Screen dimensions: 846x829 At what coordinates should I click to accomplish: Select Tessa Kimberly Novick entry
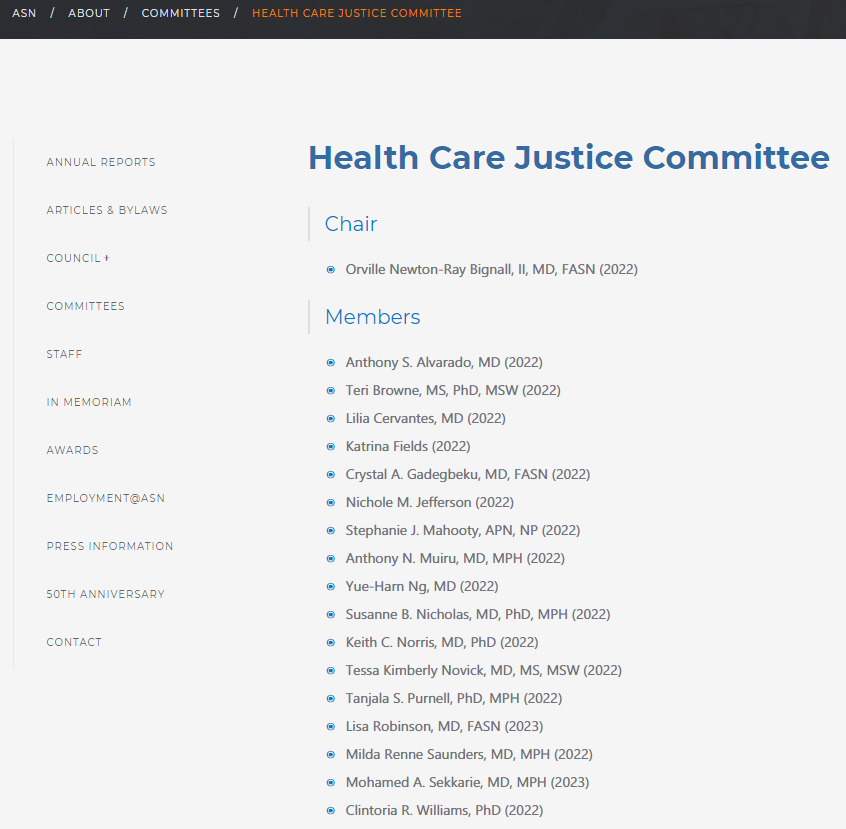tap(483, 671)
